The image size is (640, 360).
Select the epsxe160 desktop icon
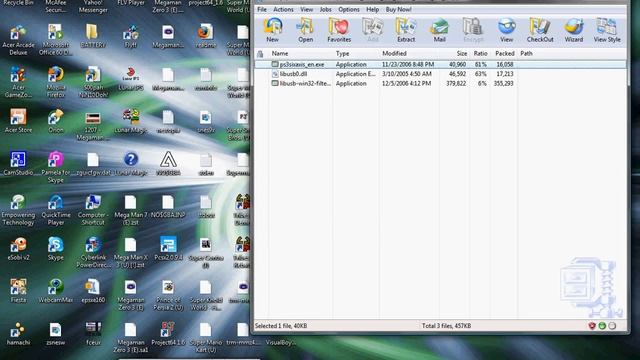click(93, 291)
